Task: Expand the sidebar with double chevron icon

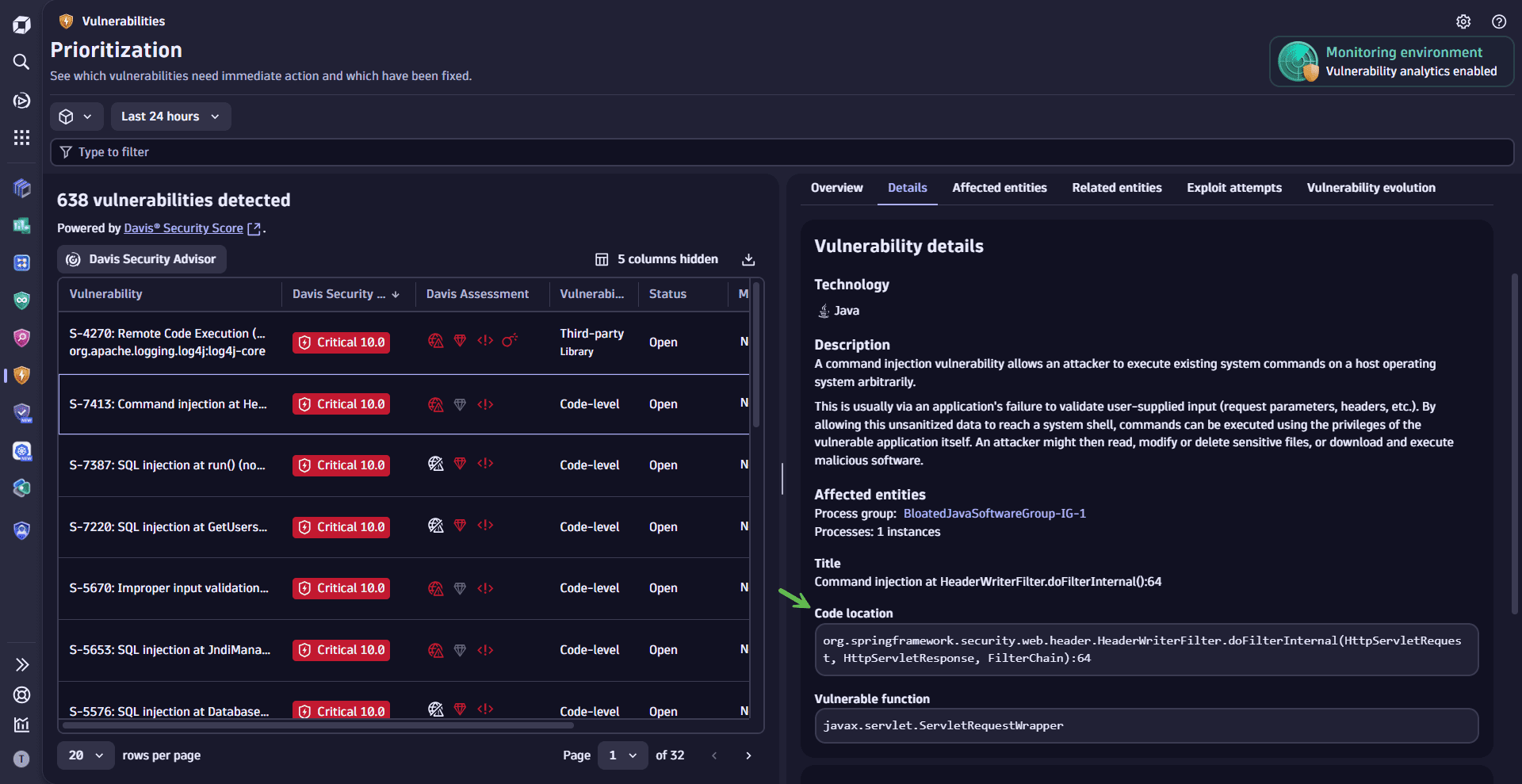Action: click(x=21, y=664)
